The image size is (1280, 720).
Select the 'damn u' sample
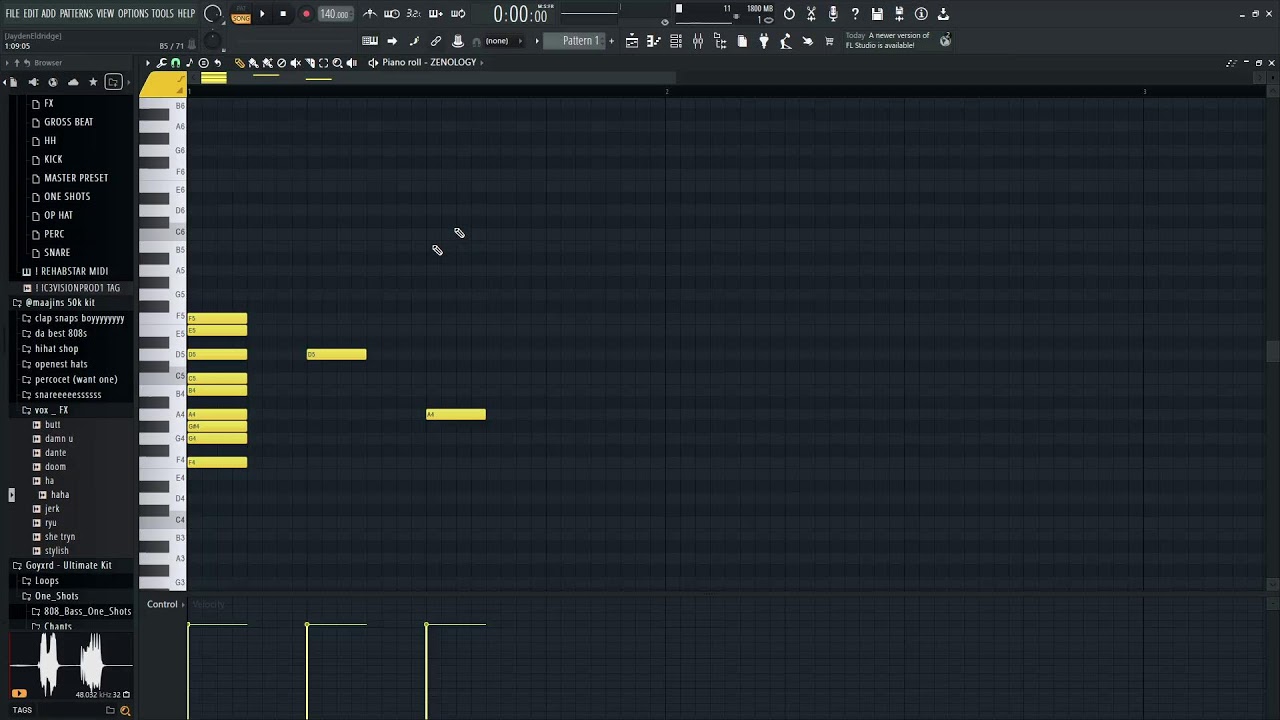point(58,439)
